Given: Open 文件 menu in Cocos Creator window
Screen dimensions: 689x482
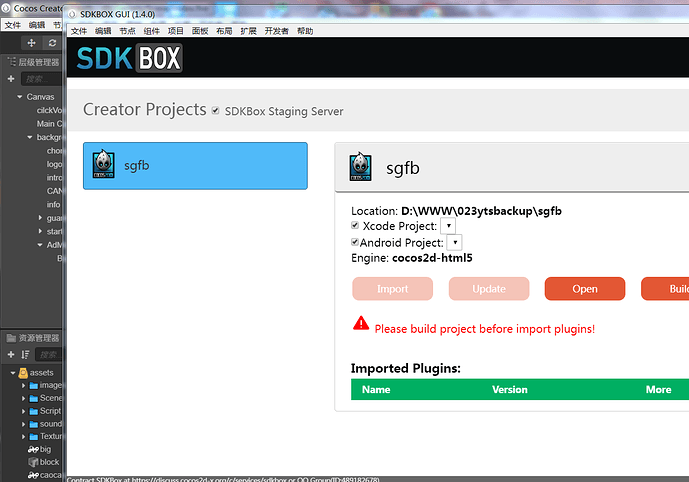Looking at the screenshot, I should click(x=13, y=25).
